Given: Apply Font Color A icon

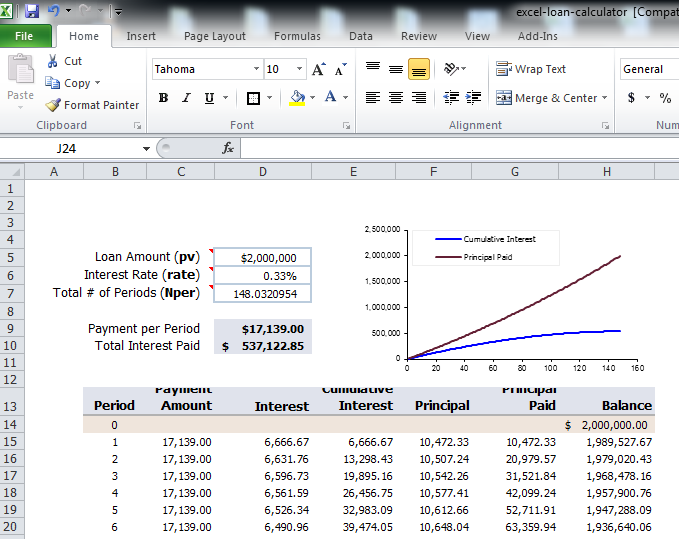Looking at the screenshot, I should coord(330,97).
